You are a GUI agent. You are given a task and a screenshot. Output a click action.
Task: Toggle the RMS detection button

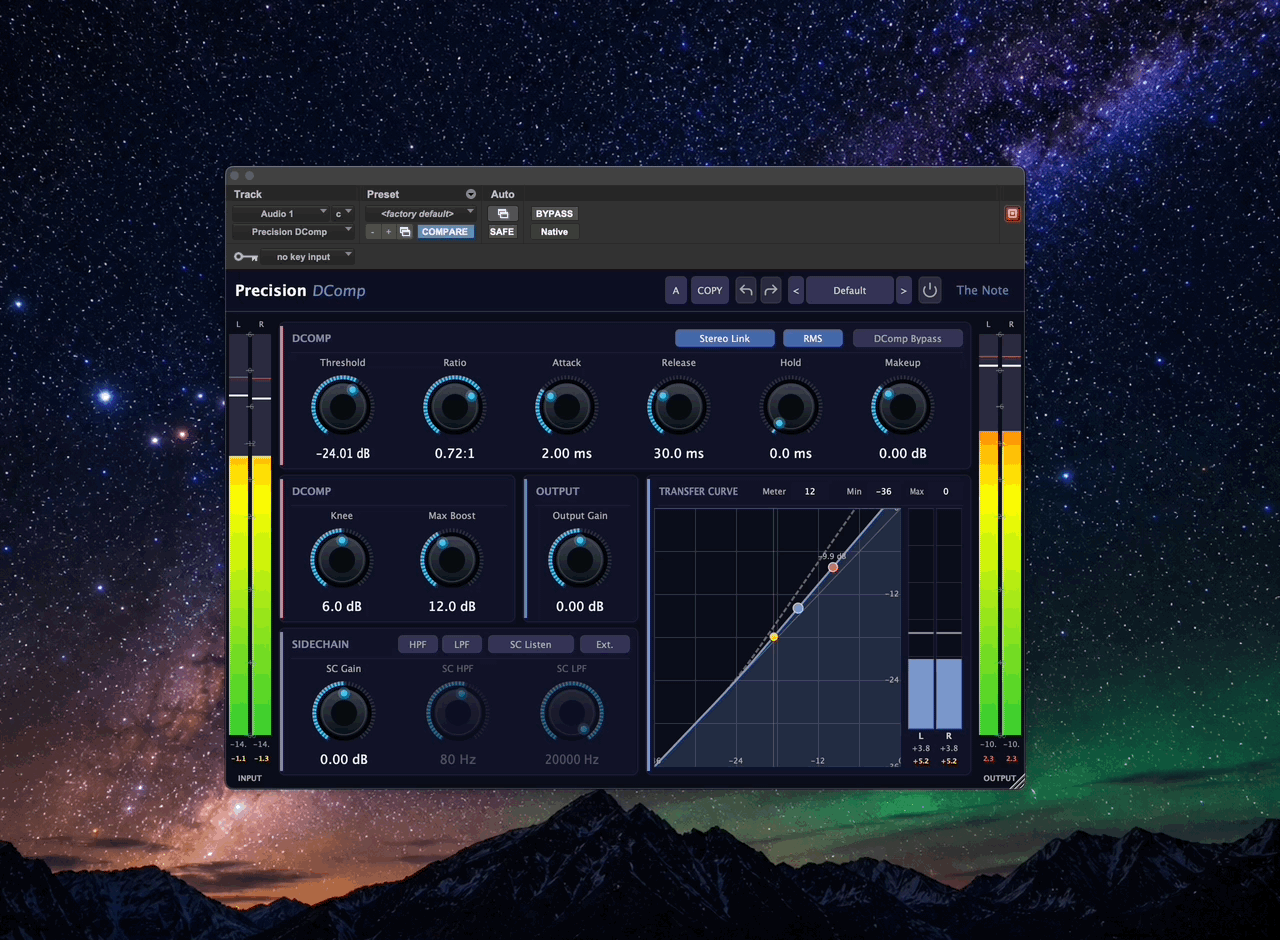tap(813, 338)
